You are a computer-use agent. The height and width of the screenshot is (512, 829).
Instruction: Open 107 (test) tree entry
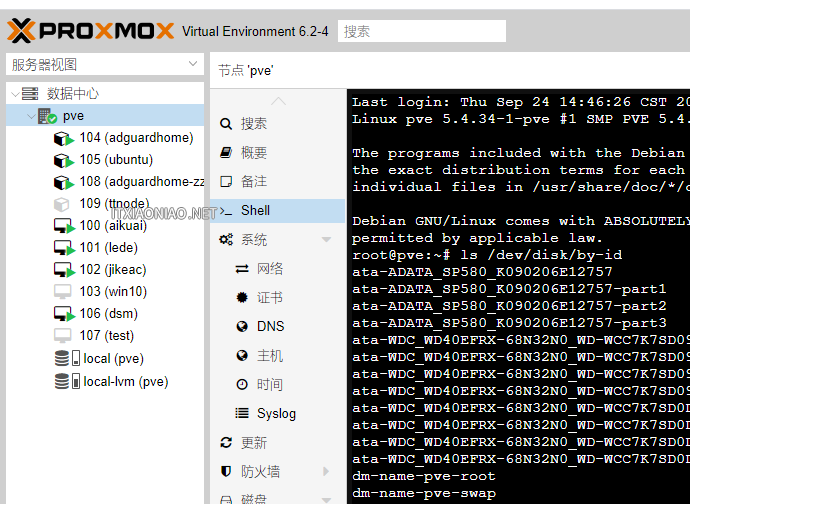[107, 336]
